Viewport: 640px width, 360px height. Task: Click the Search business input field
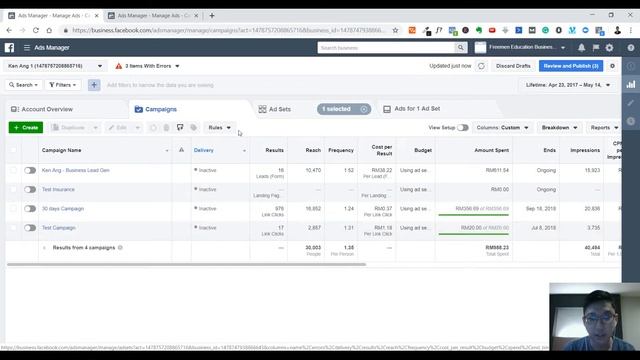[386, 48]
